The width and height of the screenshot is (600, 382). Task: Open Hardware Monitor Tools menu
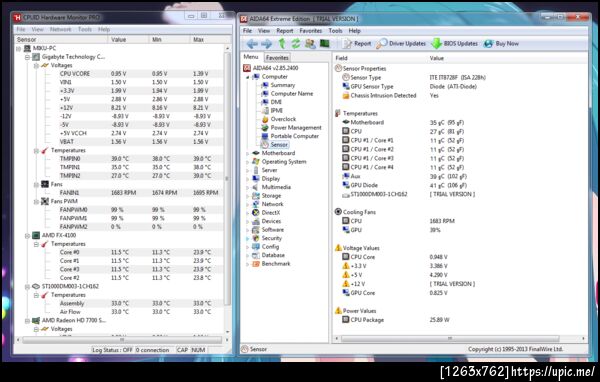click(85, 29)
